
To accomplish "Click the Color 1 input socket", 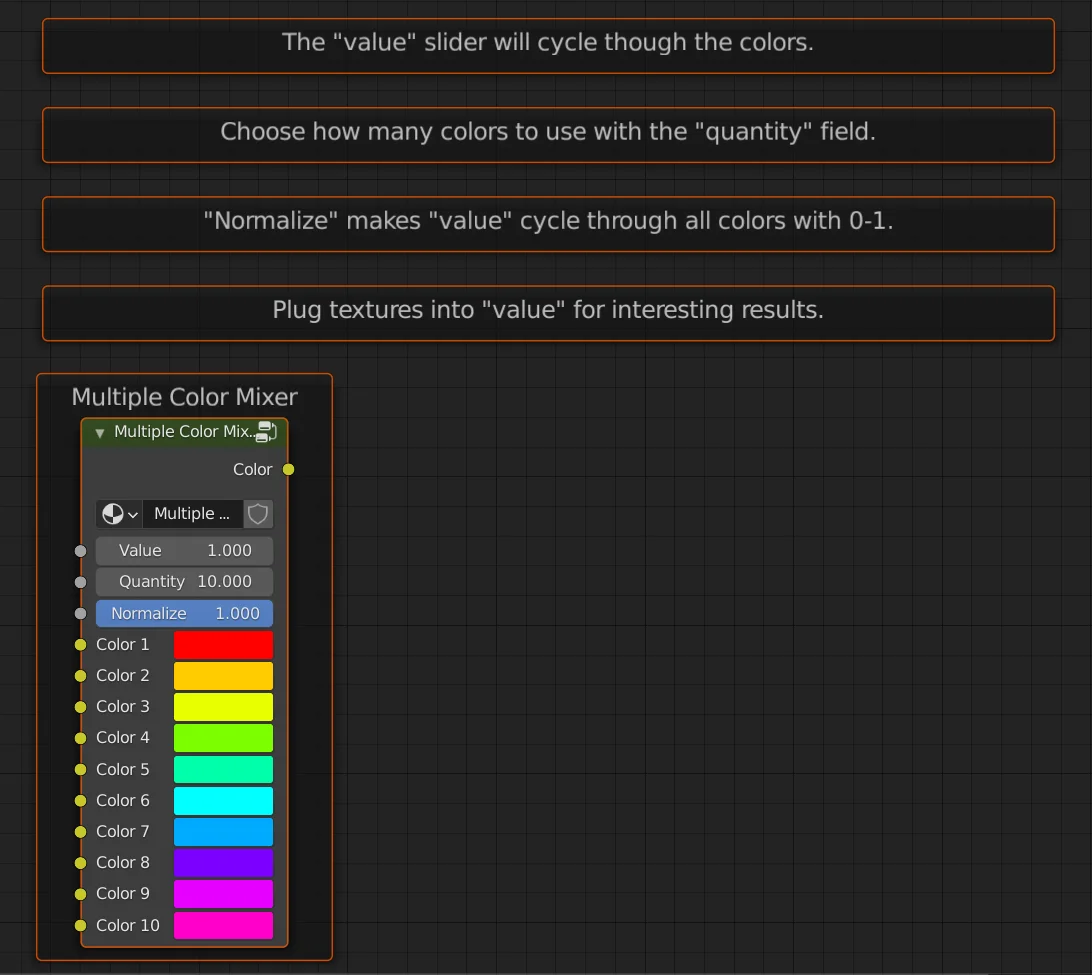I will pos(79,645).
